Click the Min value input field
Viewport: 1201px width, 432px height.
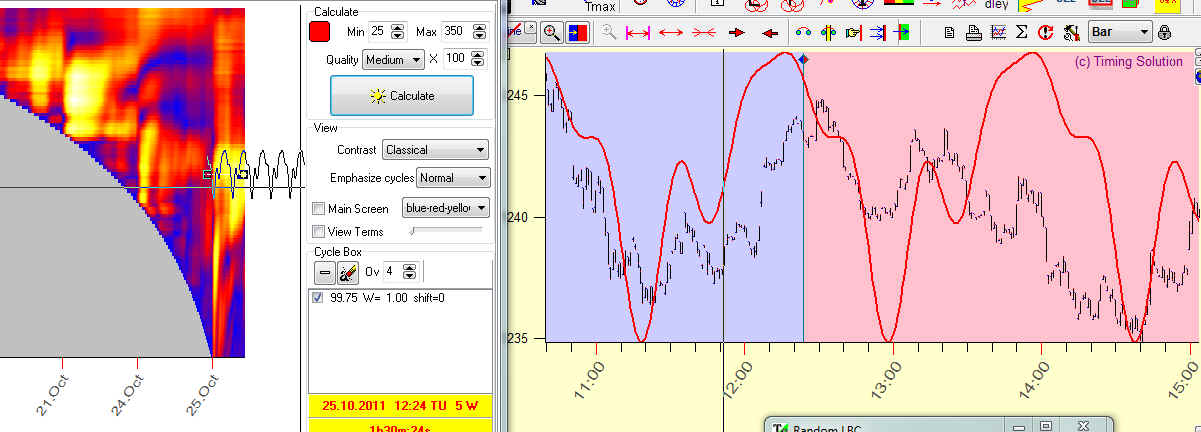coord(379,32)
